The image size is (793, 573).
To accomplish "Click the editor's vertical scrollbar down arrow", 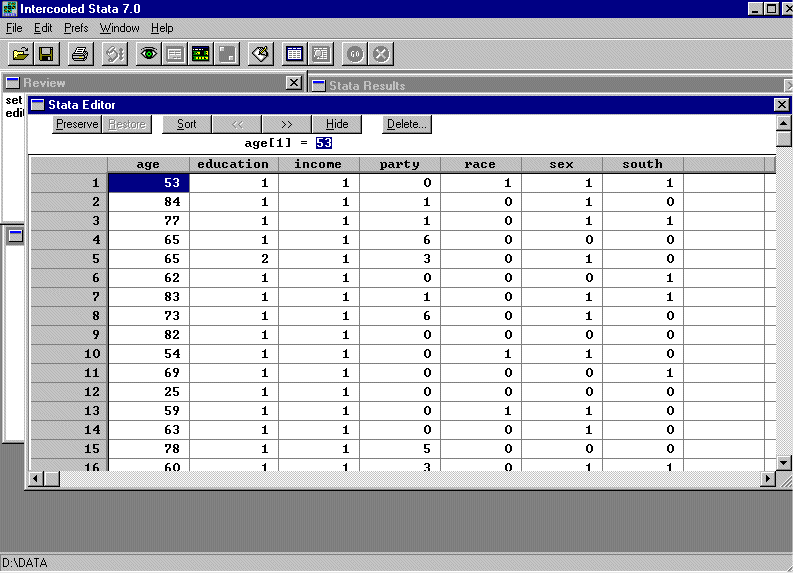I will pyautogui.click(x=784, y=462).
